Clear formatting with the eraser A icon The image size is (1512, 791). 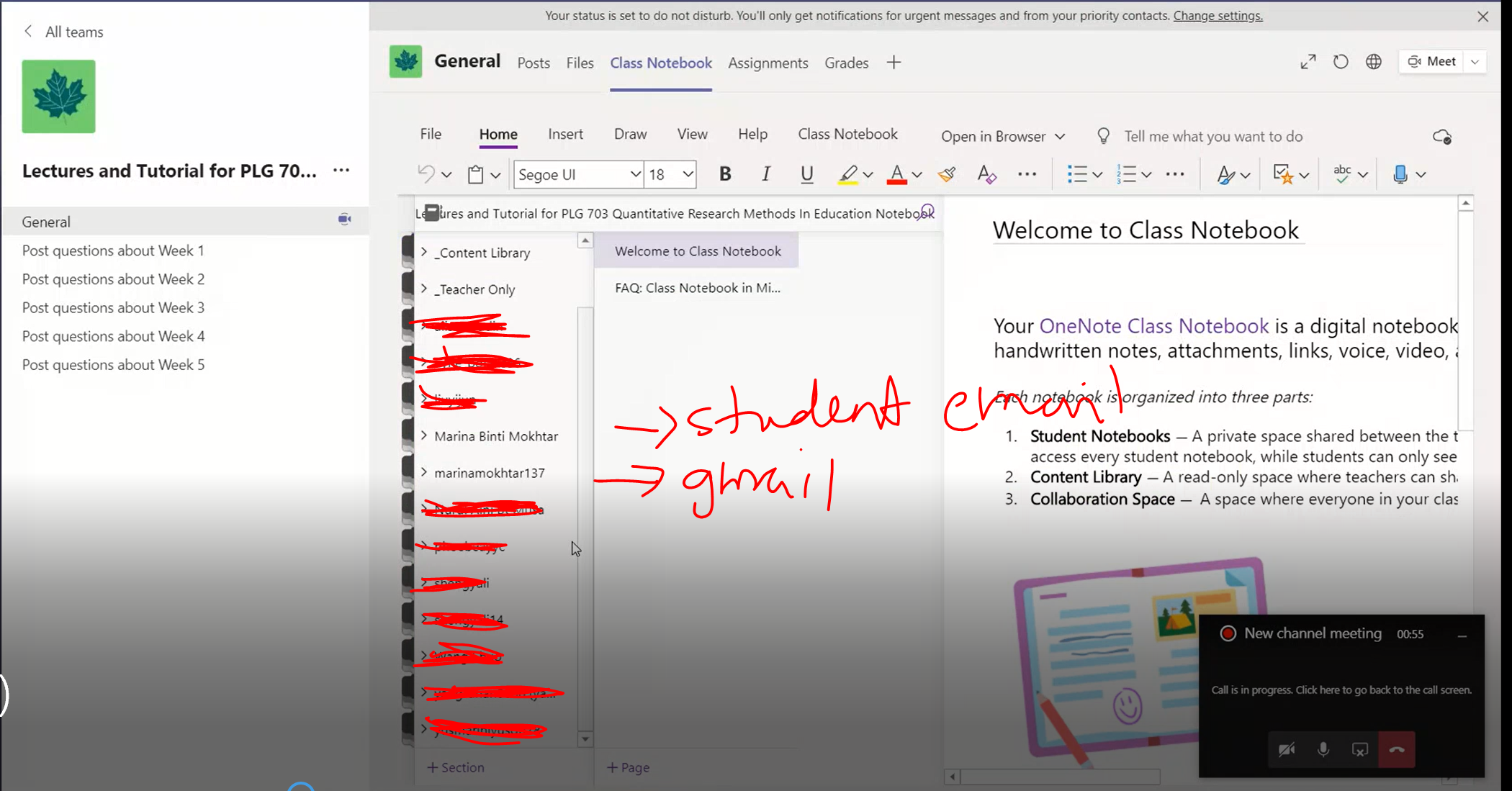click(986, 174)
